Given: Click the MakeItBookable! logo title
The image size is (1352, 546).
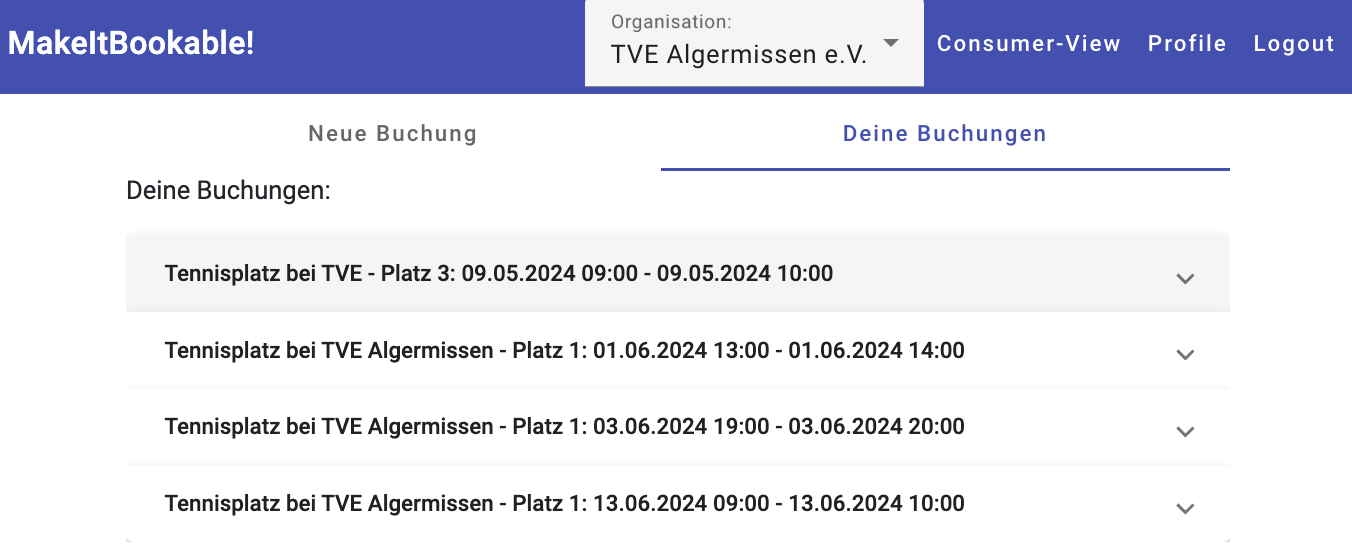Looking at the screenshot, I should (x=131, y=43).
